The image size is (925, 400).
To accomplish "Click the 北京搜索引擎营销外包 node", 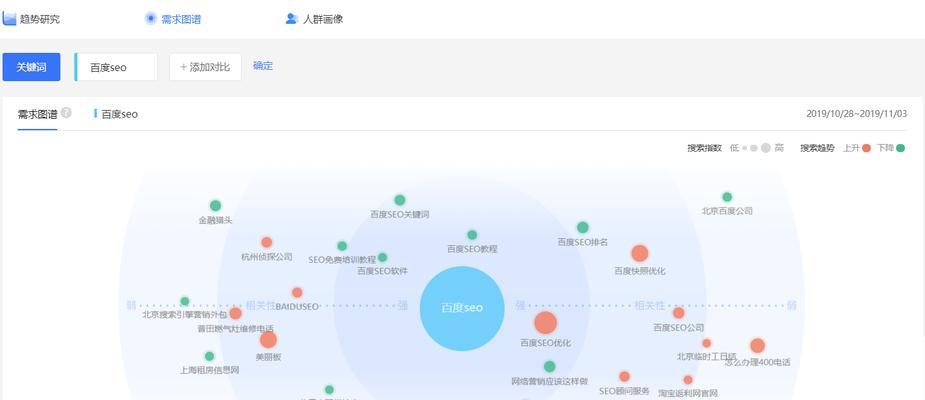I will pos(185,301).
